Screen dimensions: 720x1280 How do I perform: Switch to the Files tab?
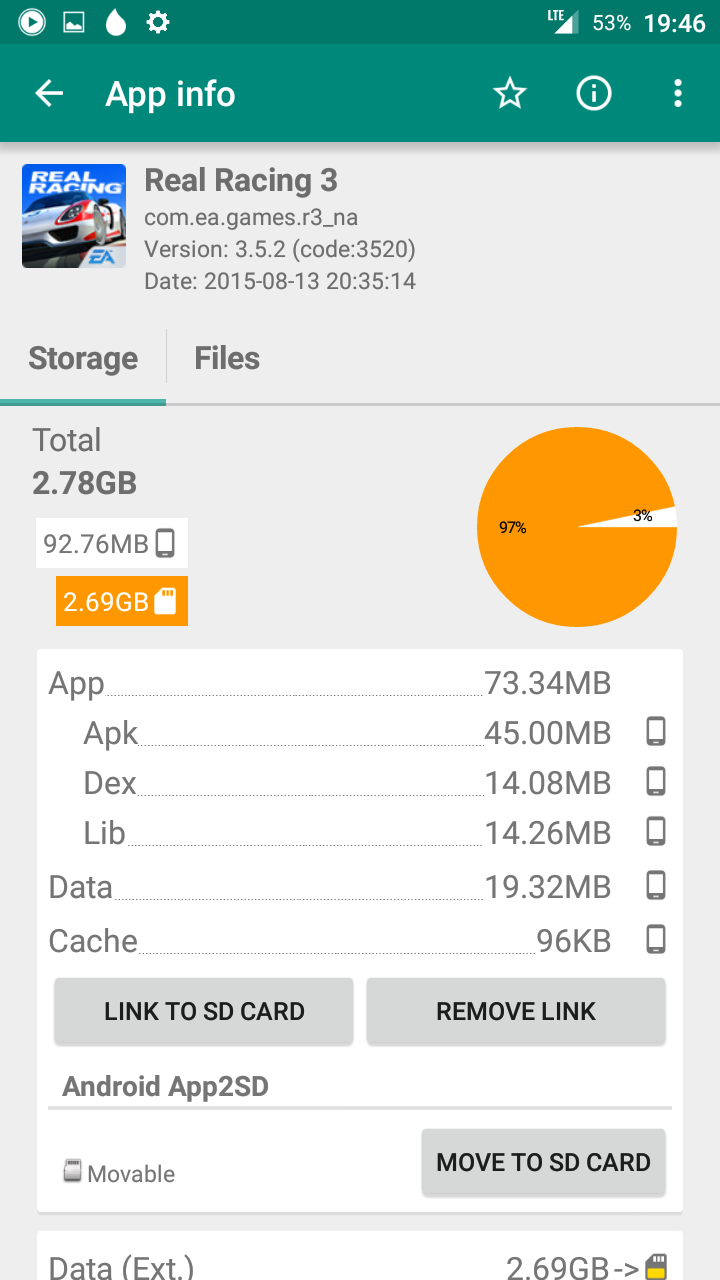227,358
